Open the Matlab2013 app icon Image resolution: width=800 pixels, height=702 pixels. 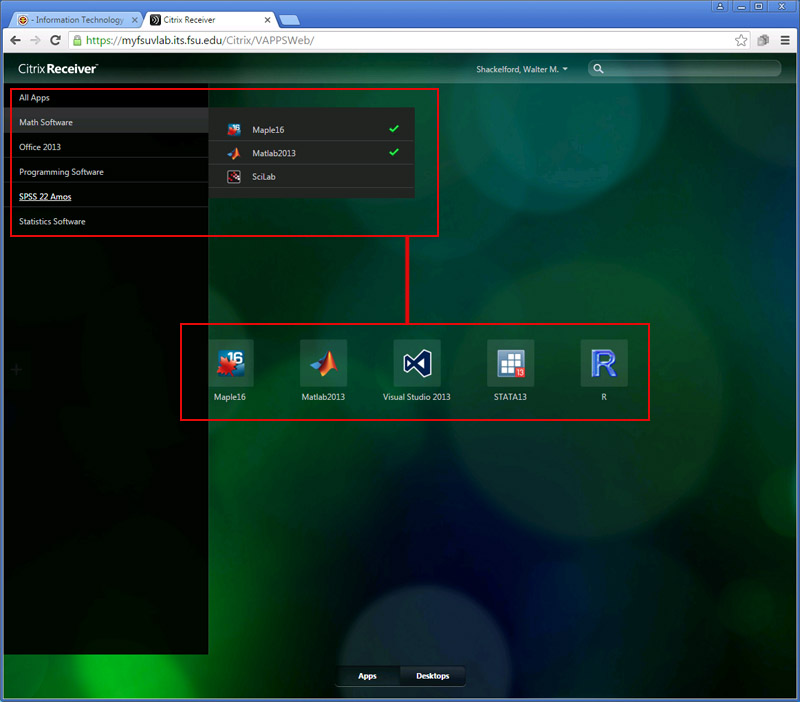[323, 363]
